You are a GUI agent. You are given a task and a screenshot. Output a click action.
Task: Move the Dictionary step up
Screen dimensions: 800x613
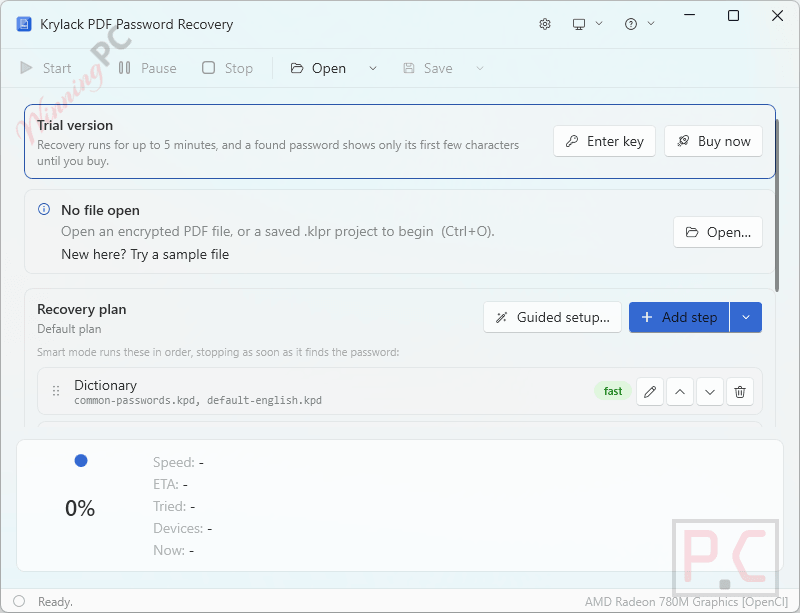680,392
